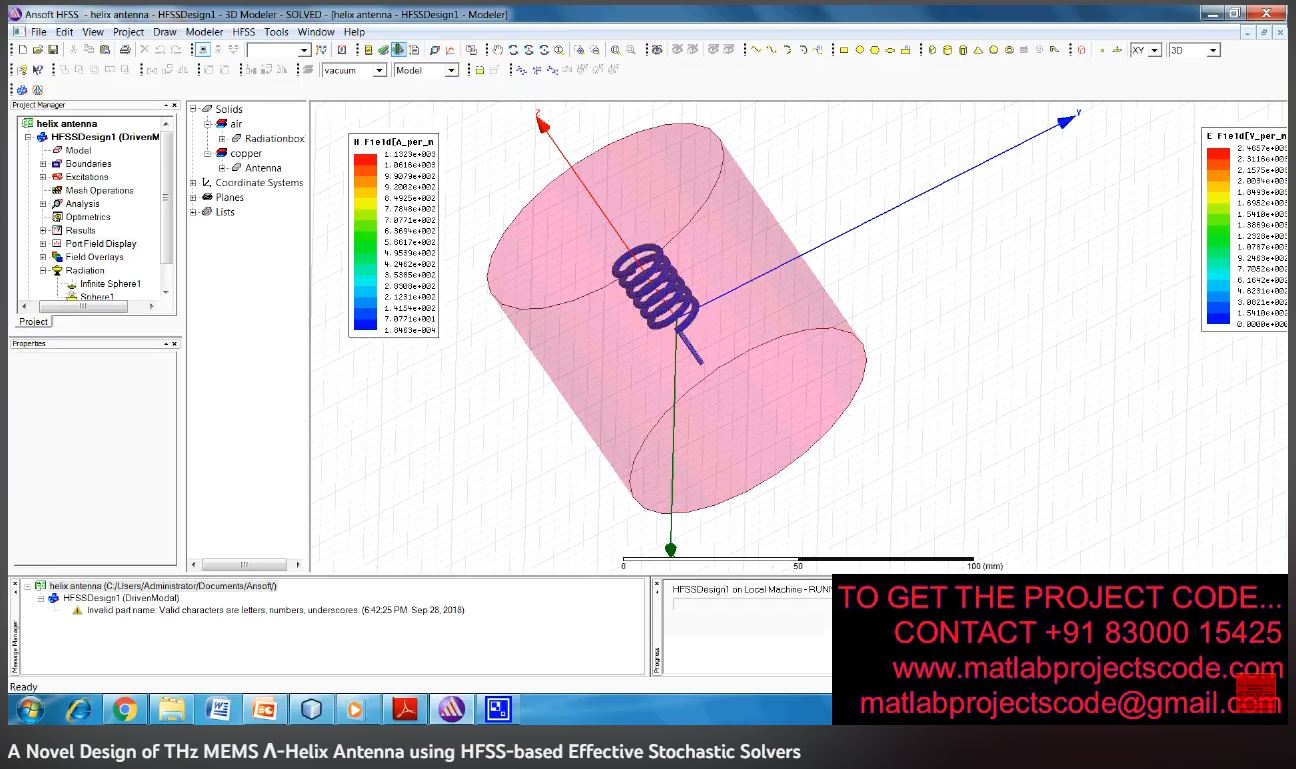Select the Draw circle tool

pos(859,50)
